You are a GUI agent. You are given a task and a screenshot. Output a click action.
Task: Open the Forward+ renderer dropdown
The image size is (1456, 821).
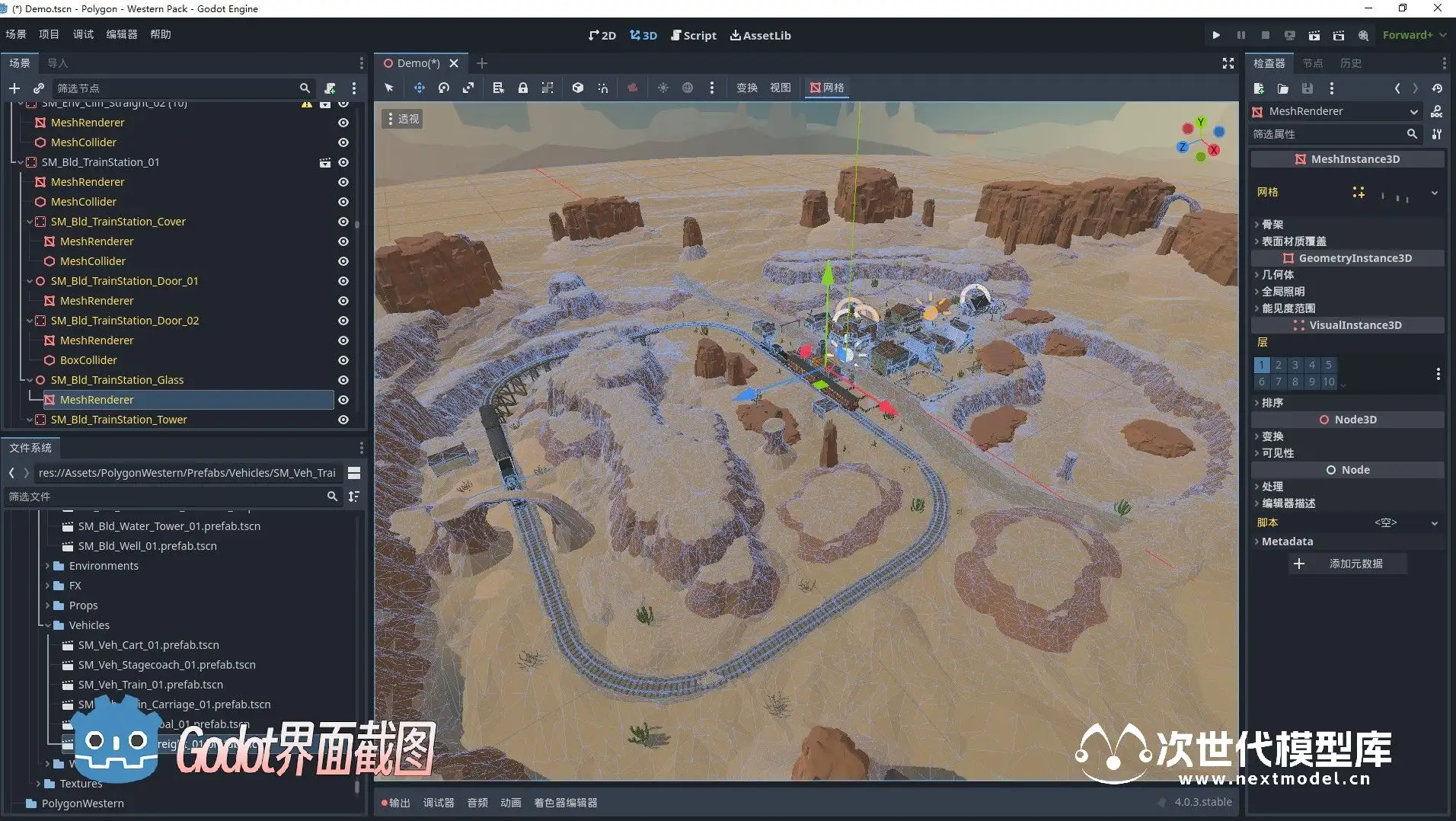[x=1414, y=35]
